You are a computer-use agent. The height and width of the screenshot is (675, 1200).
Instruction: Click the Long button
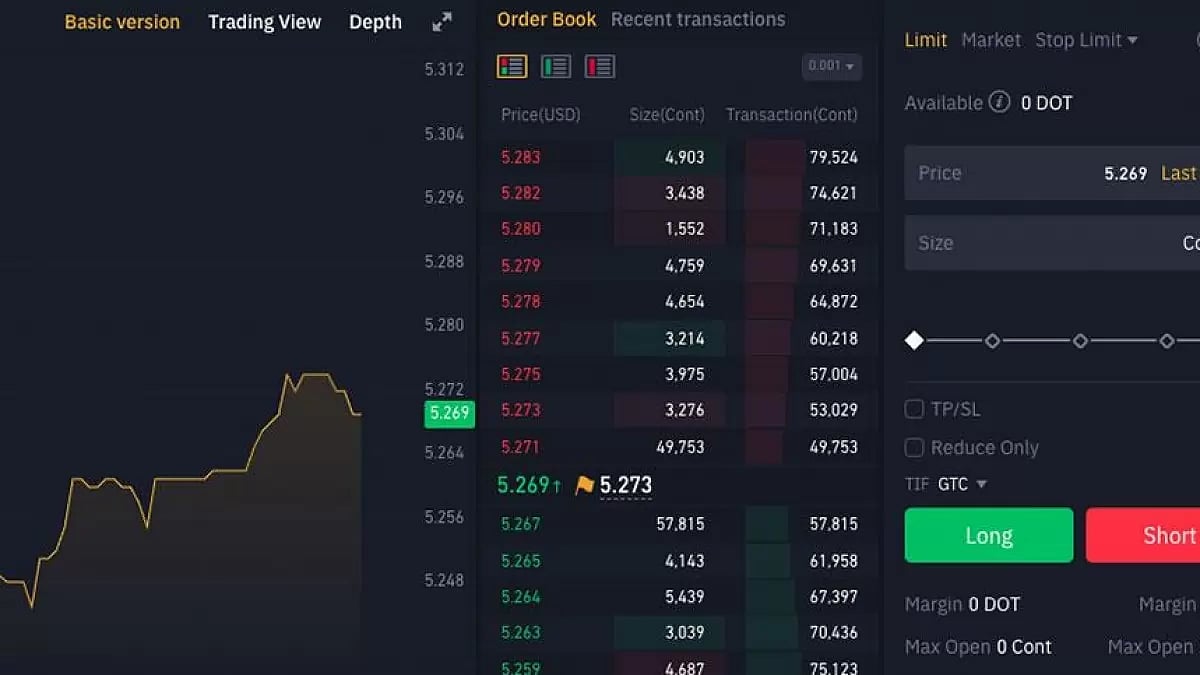pos(988,535)
